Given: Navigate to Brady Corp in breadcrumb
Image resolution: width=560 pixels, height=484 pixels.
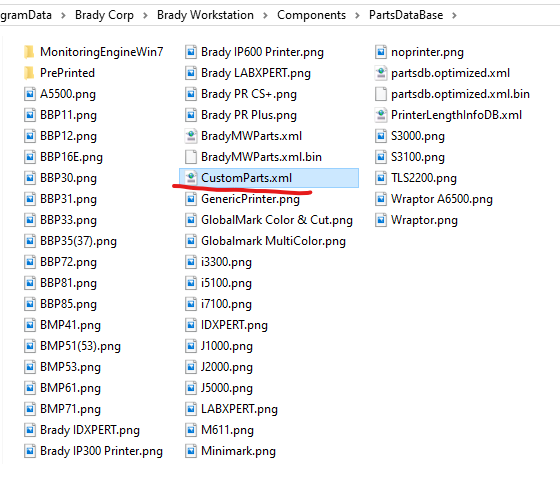Looking at the screenshot, I should [104, 15].
